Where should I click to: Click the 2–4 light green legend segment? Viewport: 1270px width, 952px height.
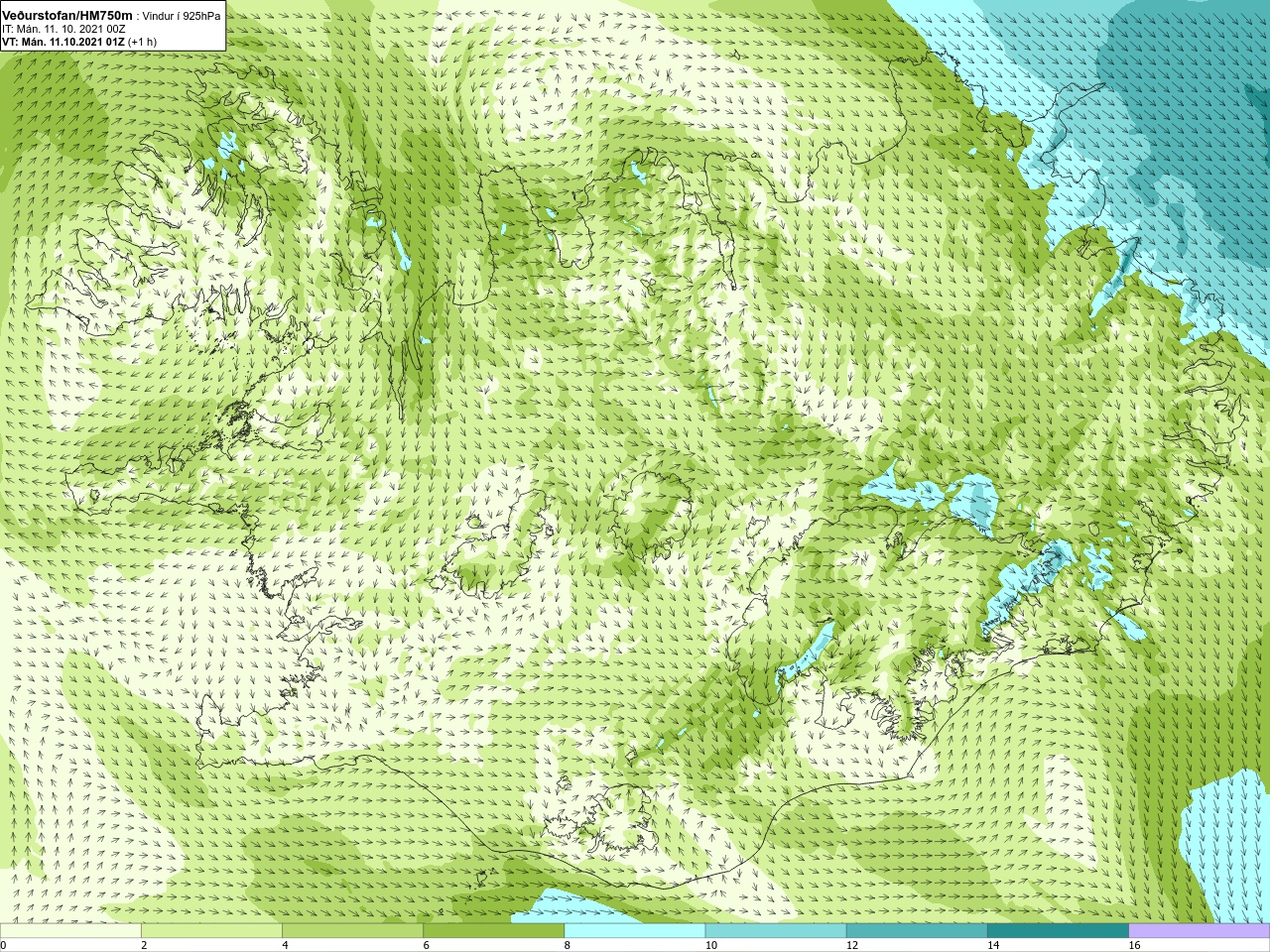pyautogui.click(x=211, y=931)
